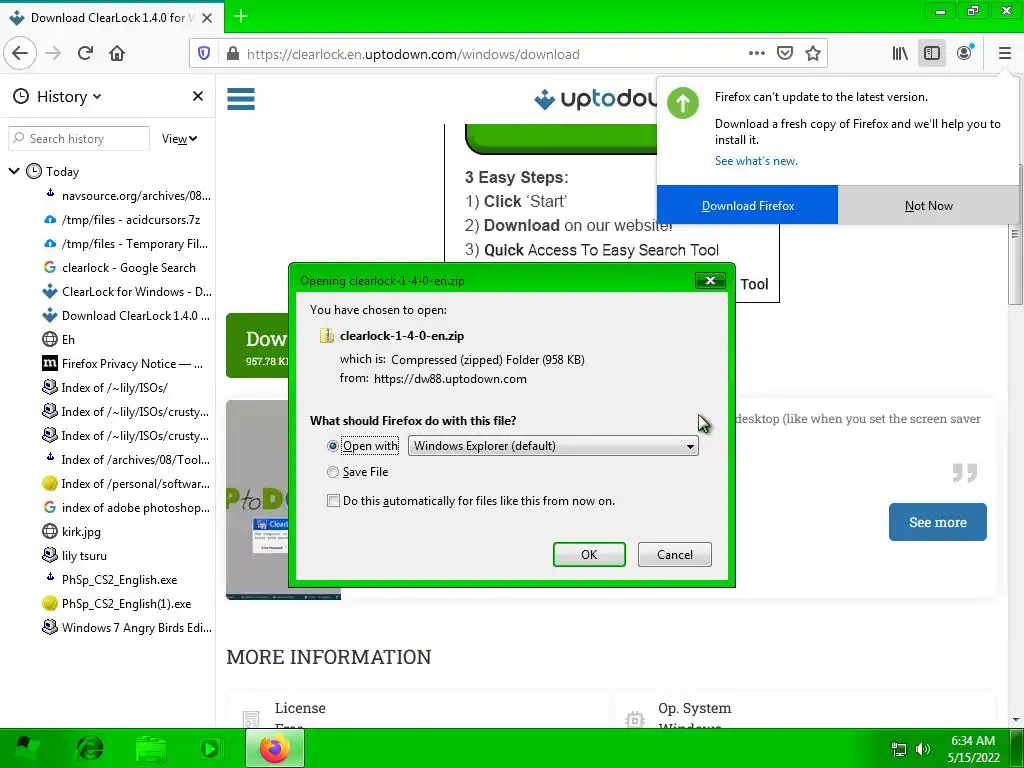The width and height of the screenshot is (1024, 768).
Task: Open kirk.jpg history entry
Action: coord(72,532)
